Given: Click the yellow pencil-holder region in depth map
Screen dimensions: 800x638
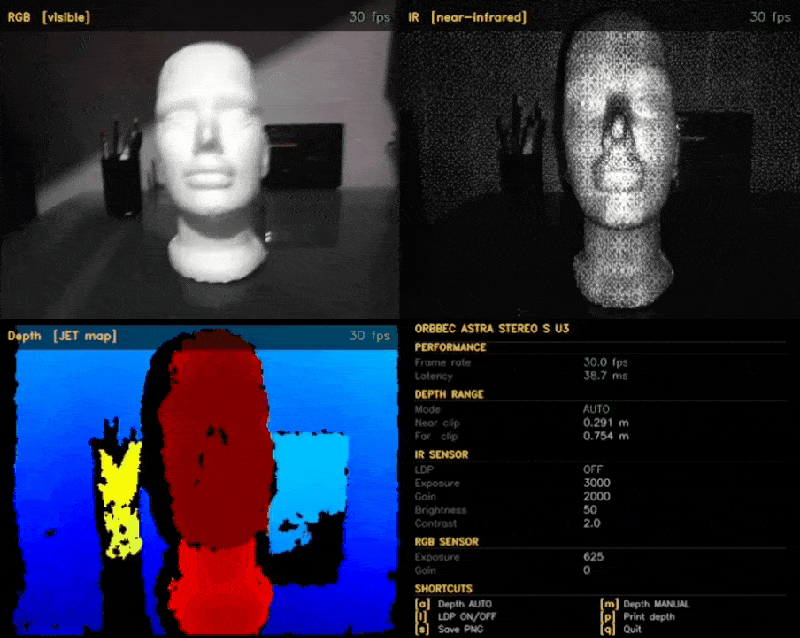Looking at the screenshot, I should click(121, 498).
